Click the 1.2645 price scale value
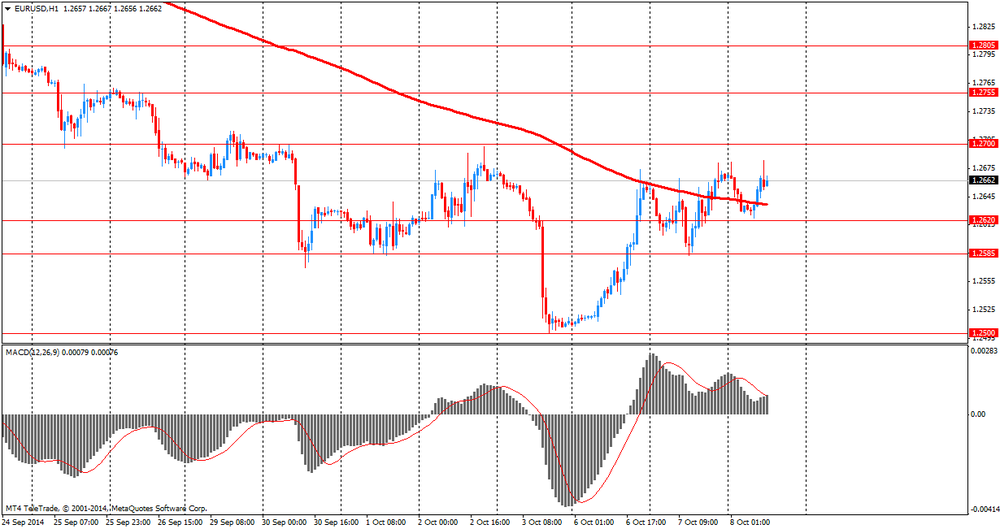This screenshot has height=529, width=1000. (984, 196)
